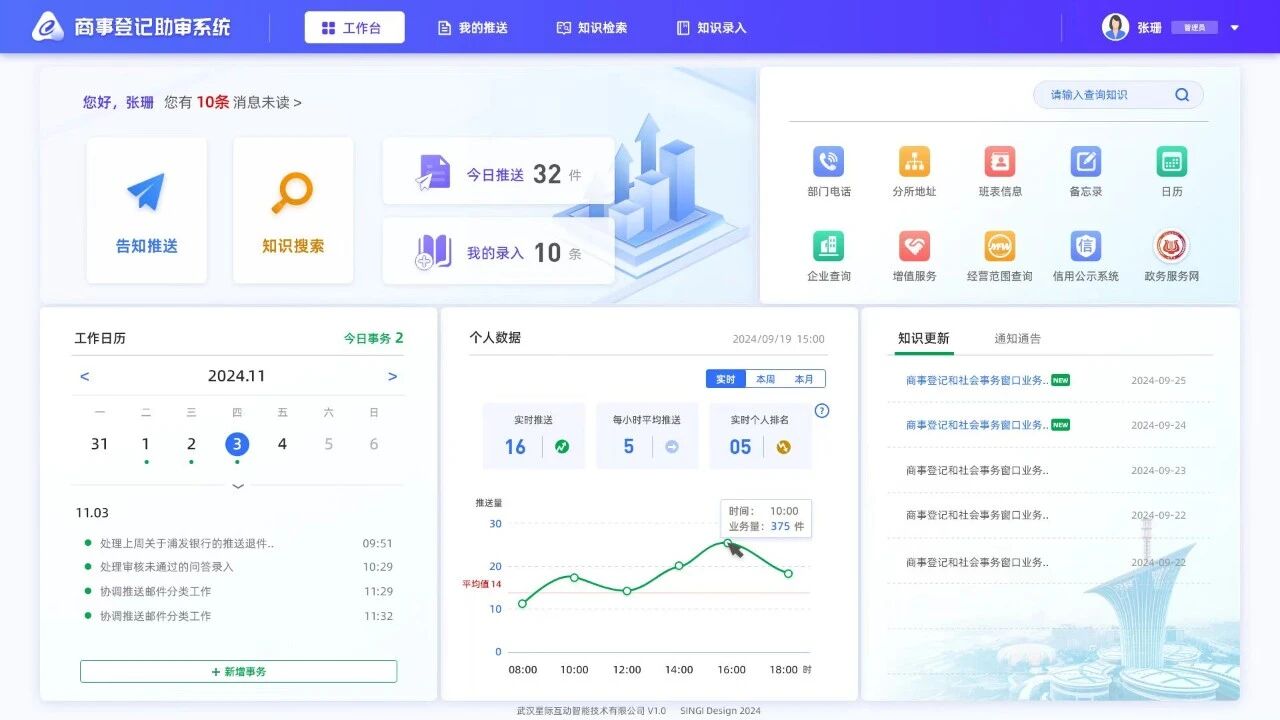Click the 日历 calendar icon
Screen dimensions: 1280x720
[1171, 162]
